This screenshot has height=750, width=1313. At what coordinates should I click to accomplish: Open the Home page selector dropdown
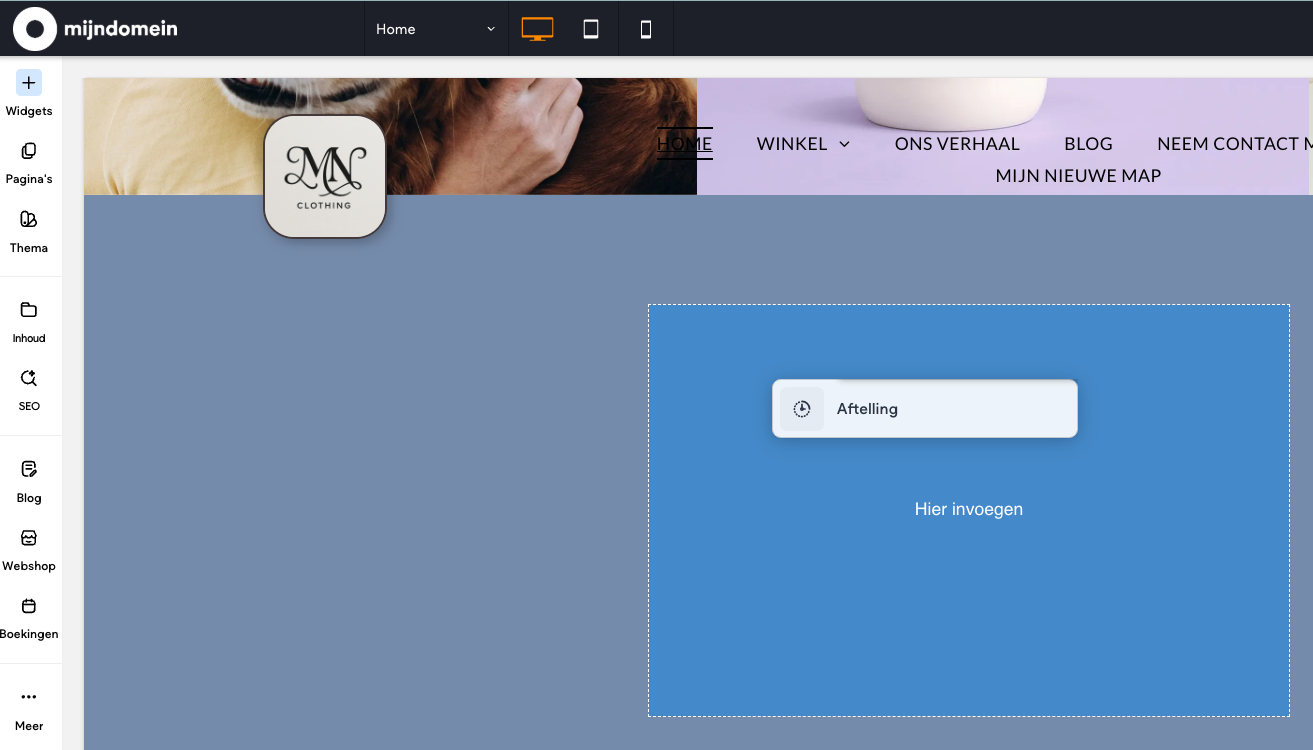tap(436, 29)
